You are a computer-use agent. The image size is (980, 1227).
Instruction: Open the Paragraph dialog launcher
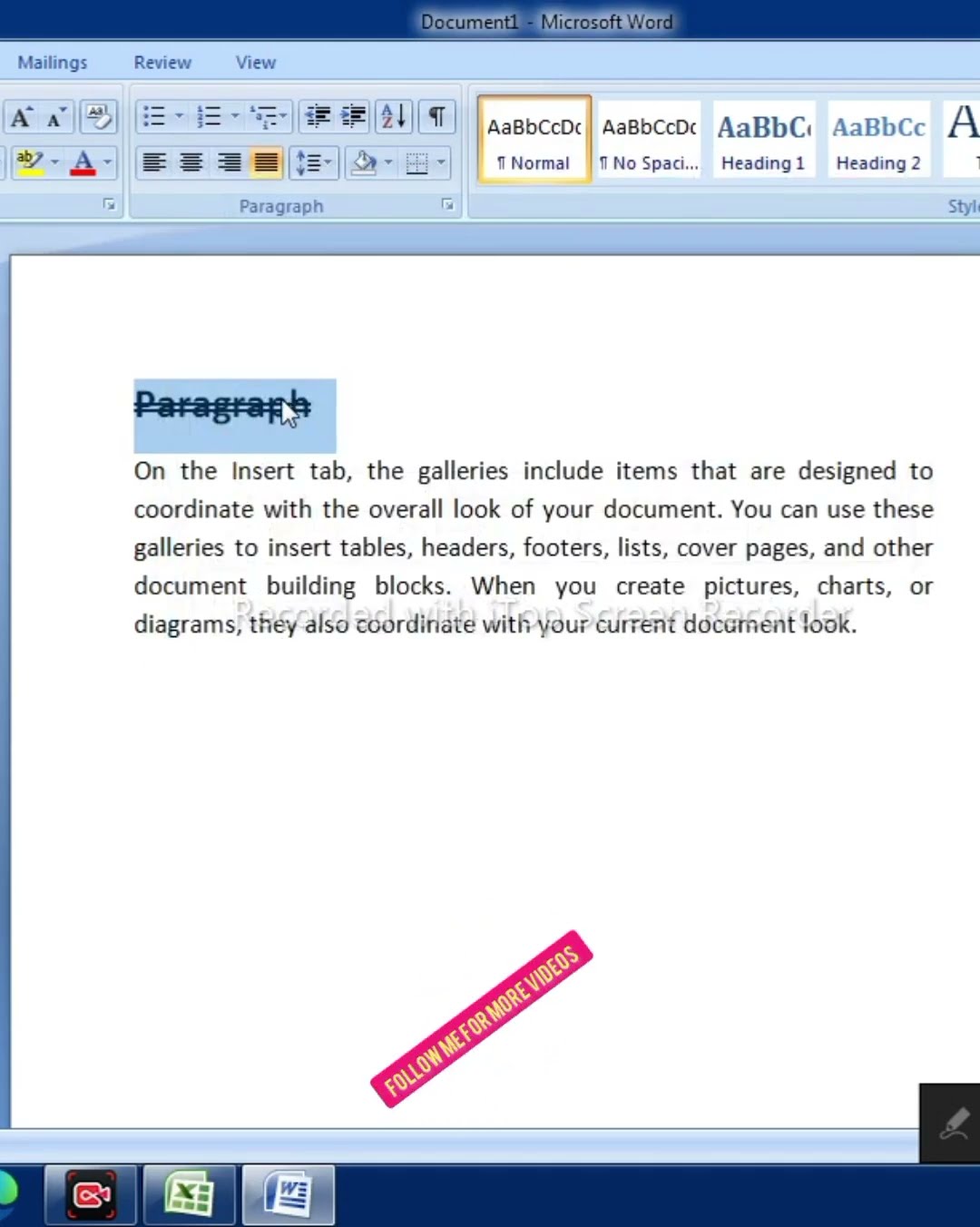(x=447, y=205)
